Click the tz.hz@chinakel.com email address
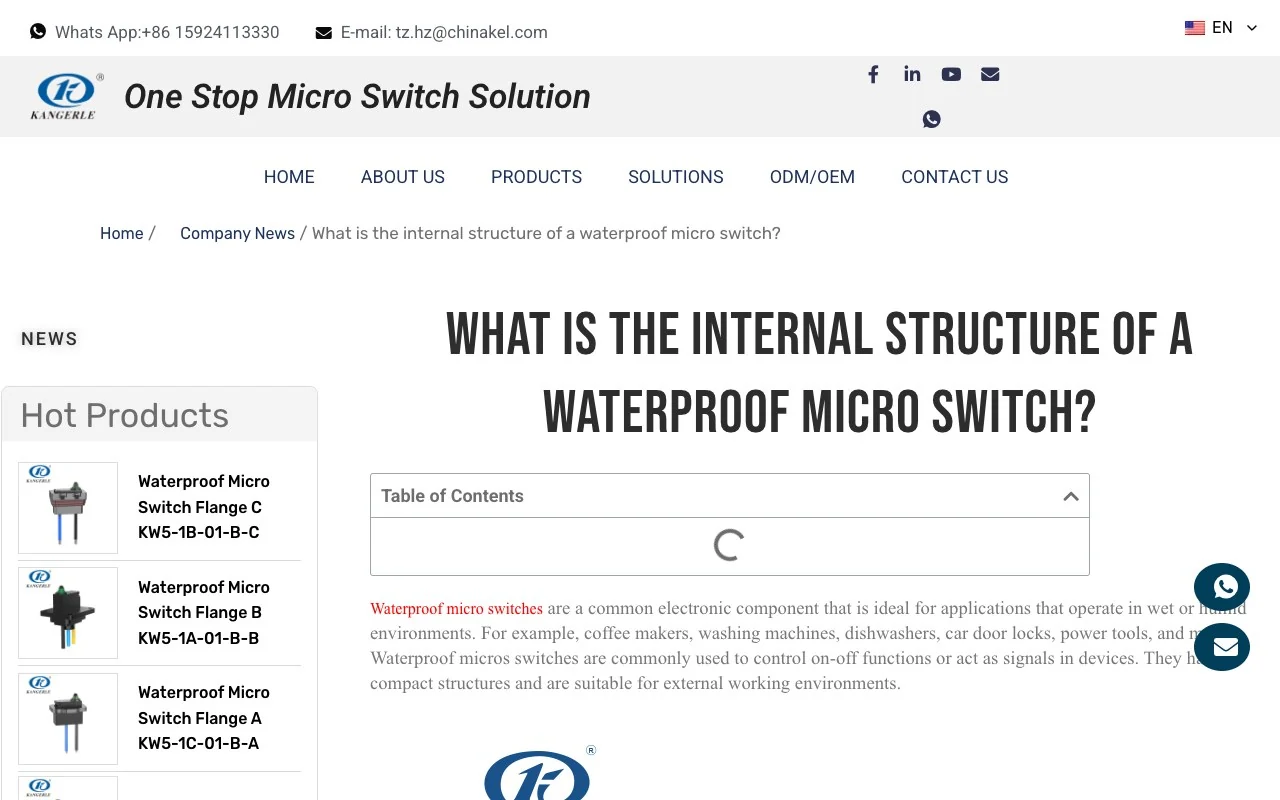The width and height of the screenshot is (1280, 800). pos(472,32)
